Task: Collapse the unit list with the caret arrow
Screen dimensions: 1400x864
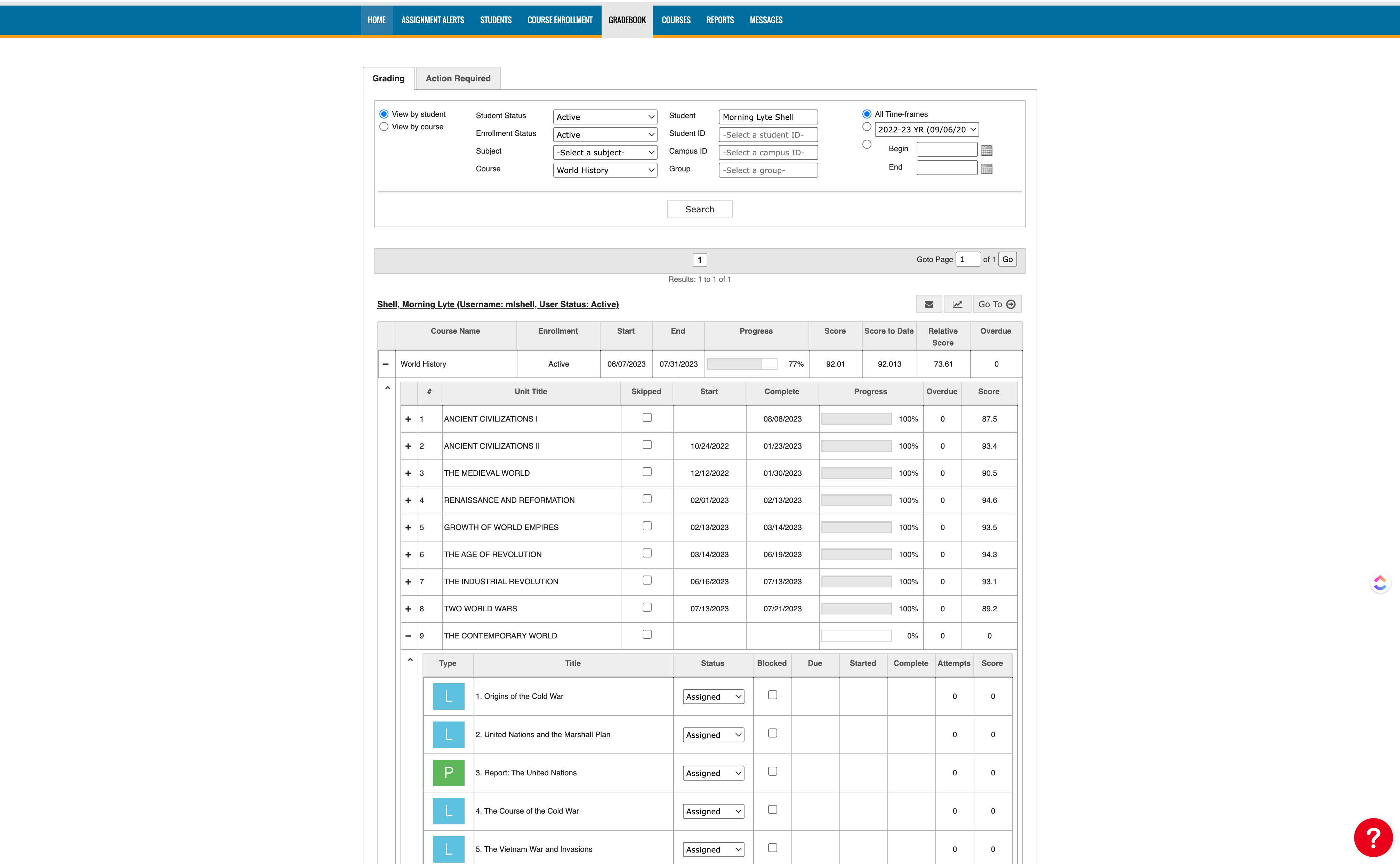Action: pyautogui.click(x=388, y=388)
